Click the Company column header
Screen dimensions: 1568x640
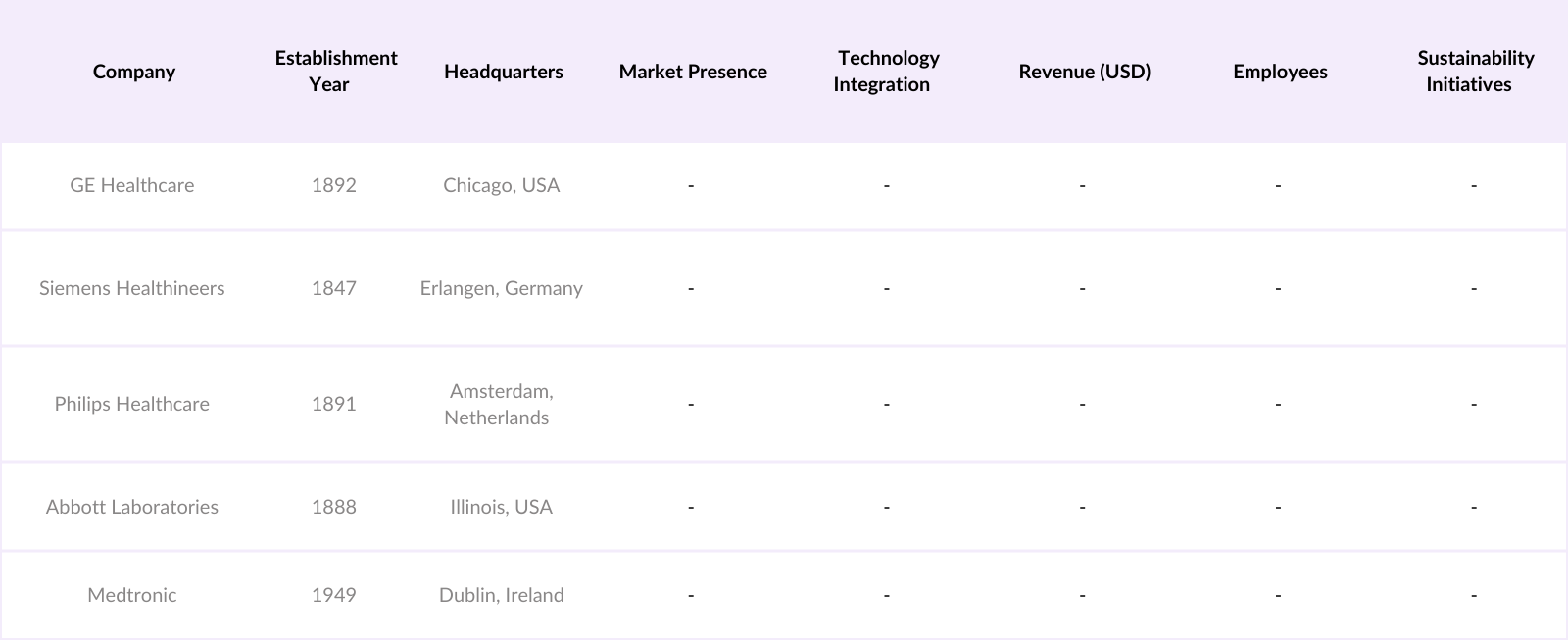[x=133, y=72]
